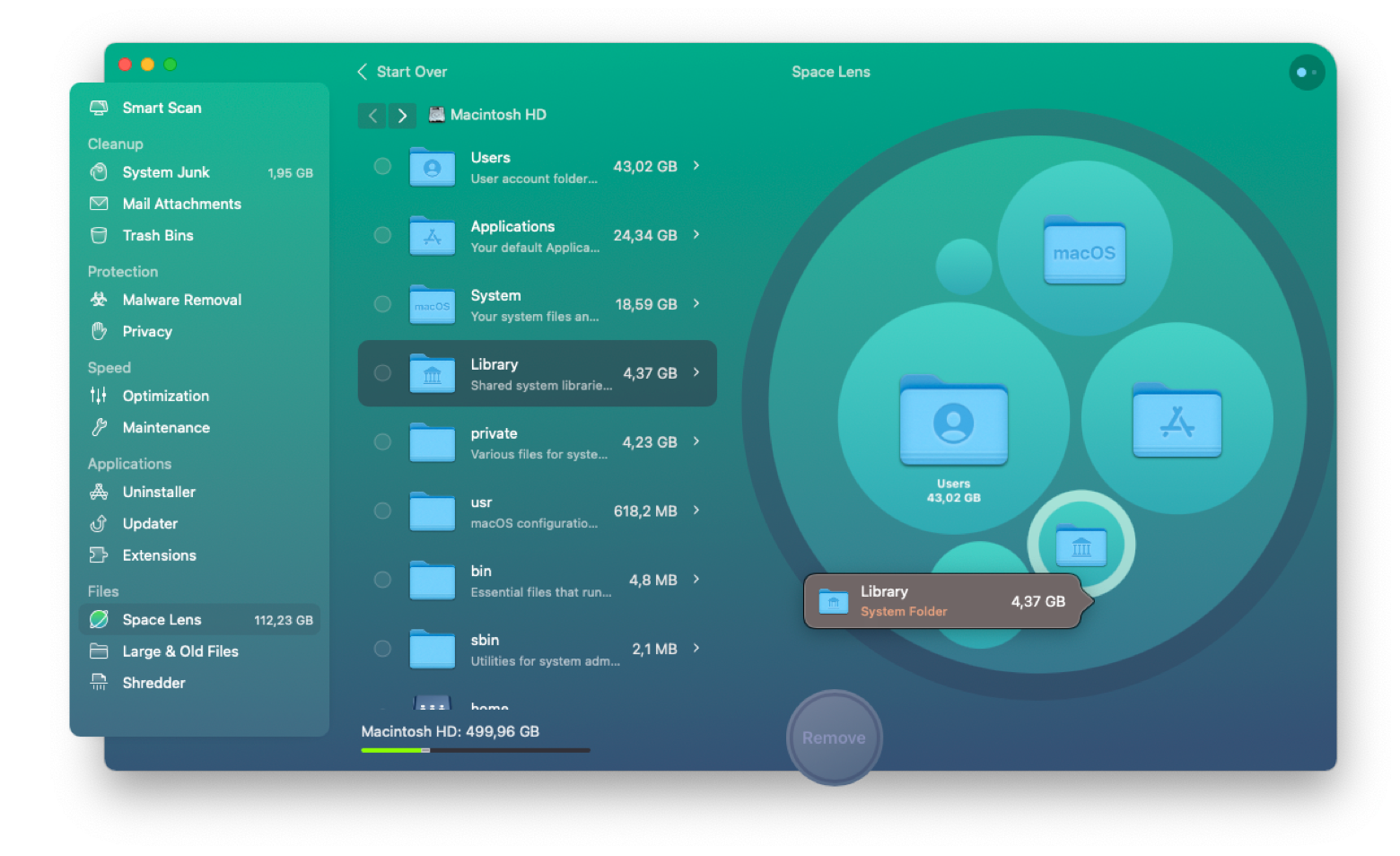Screen dimensions: 1400x856
Task: Click the Privacy hand icon
Action: pos(99,331)
